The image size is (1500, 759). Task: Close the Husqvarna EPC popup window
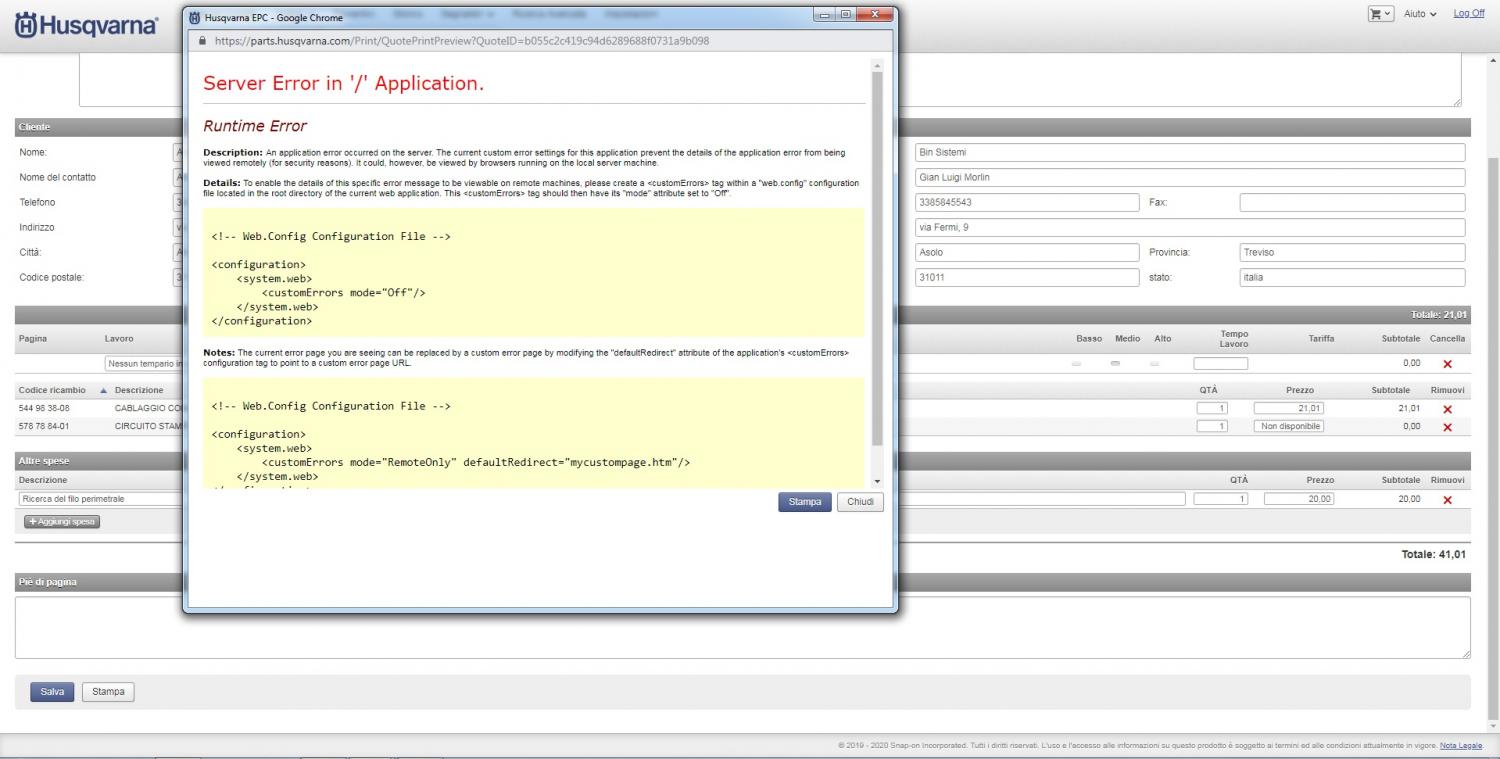point(875,15)
